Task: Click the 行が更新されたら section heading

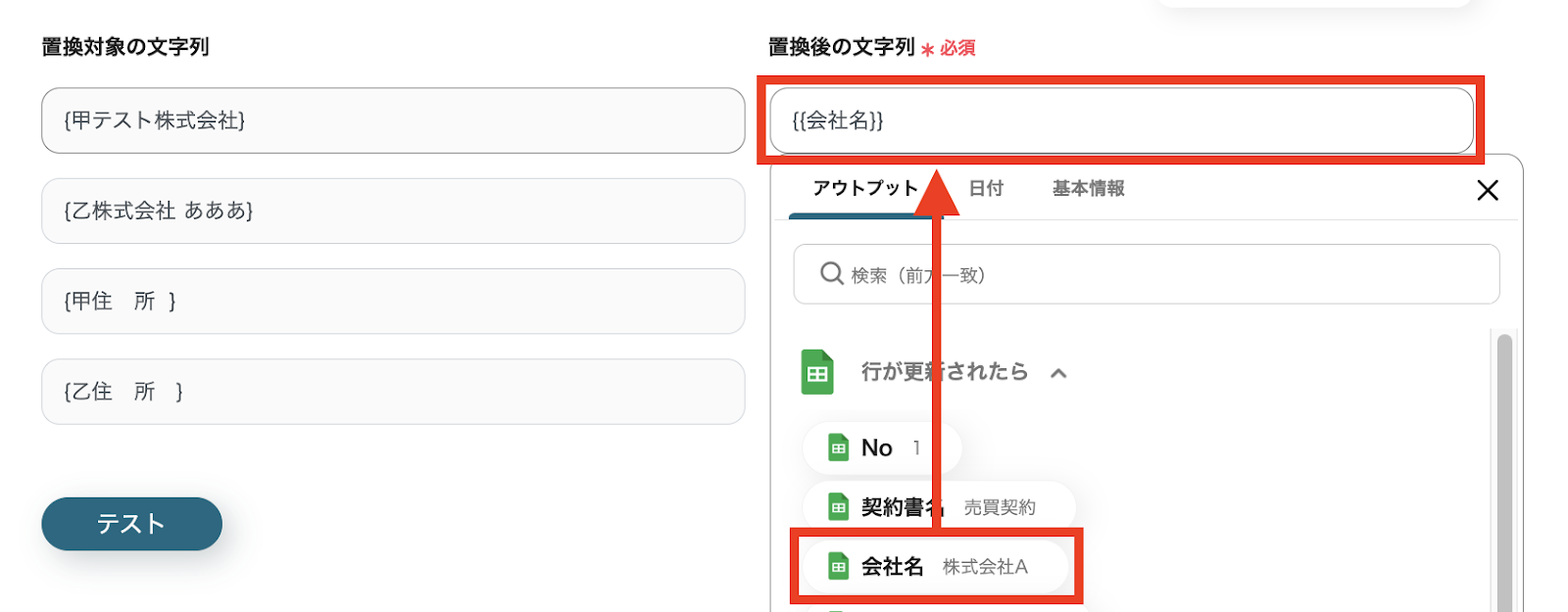Action: tap(944, 371)
